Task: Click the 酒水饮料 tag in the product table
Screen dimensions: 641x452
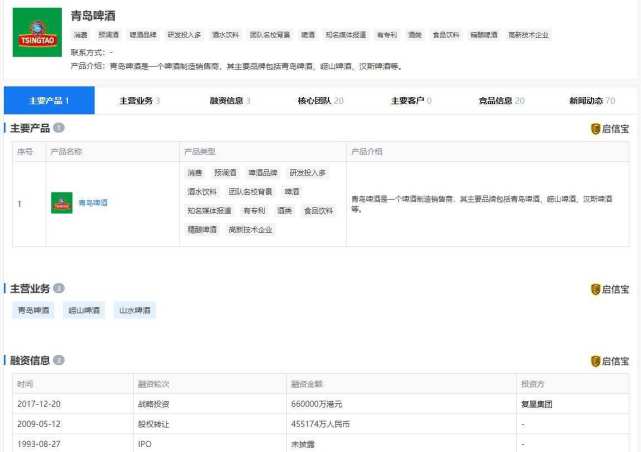Action: 202,191
